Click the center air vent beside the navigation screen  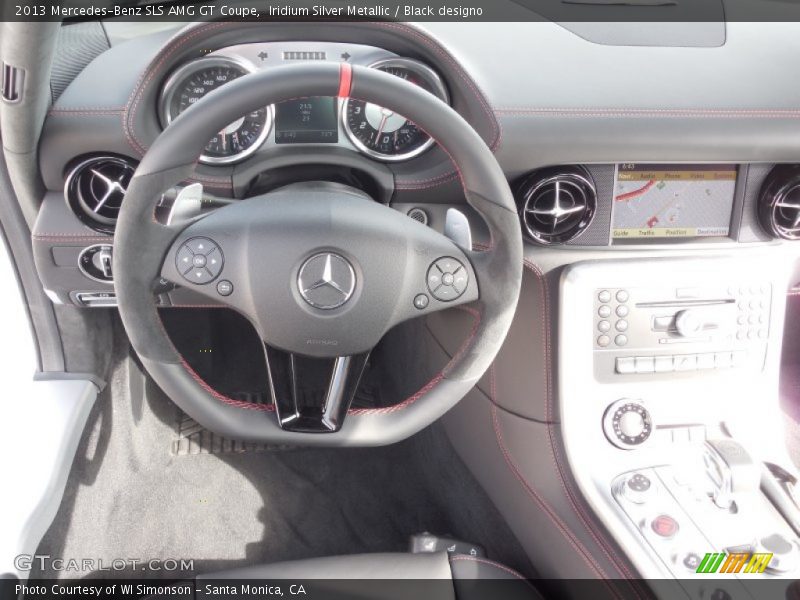tap(557, 207)
